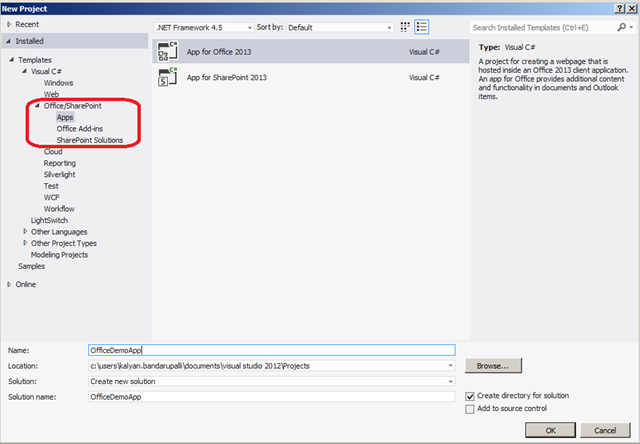Enable Add to source control checkbox
The height and width of the screenshot is (444, 640).
click(x=470, y=409)
